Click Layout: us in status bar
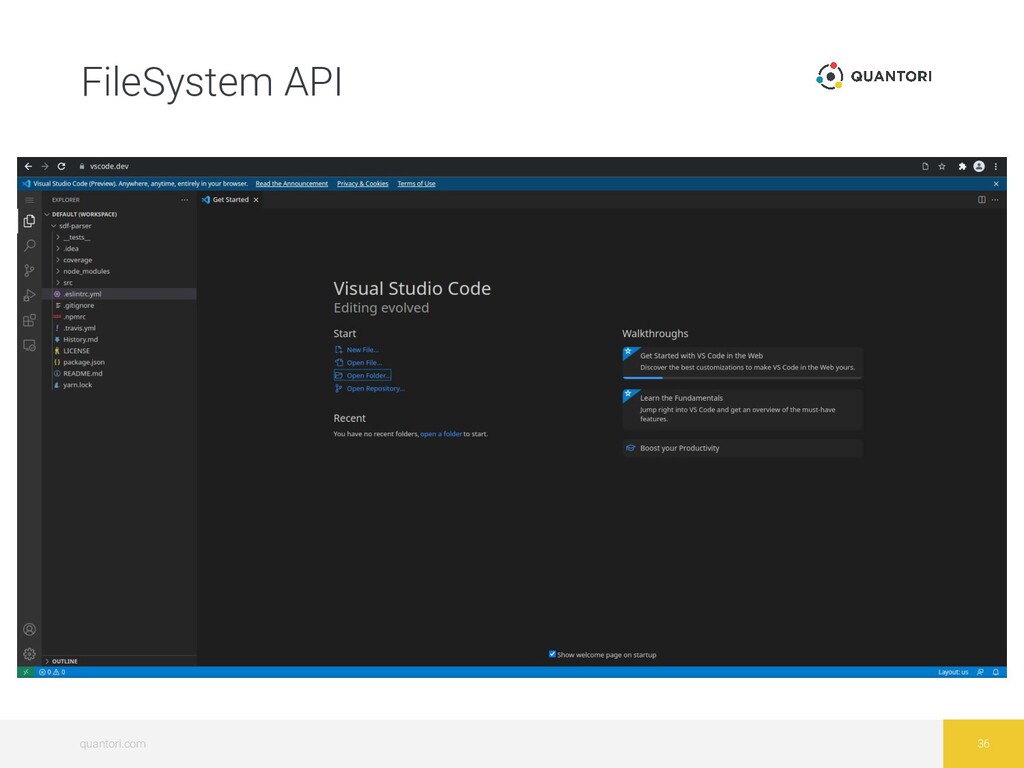The image size is (1024, 768). click(953, 672)
